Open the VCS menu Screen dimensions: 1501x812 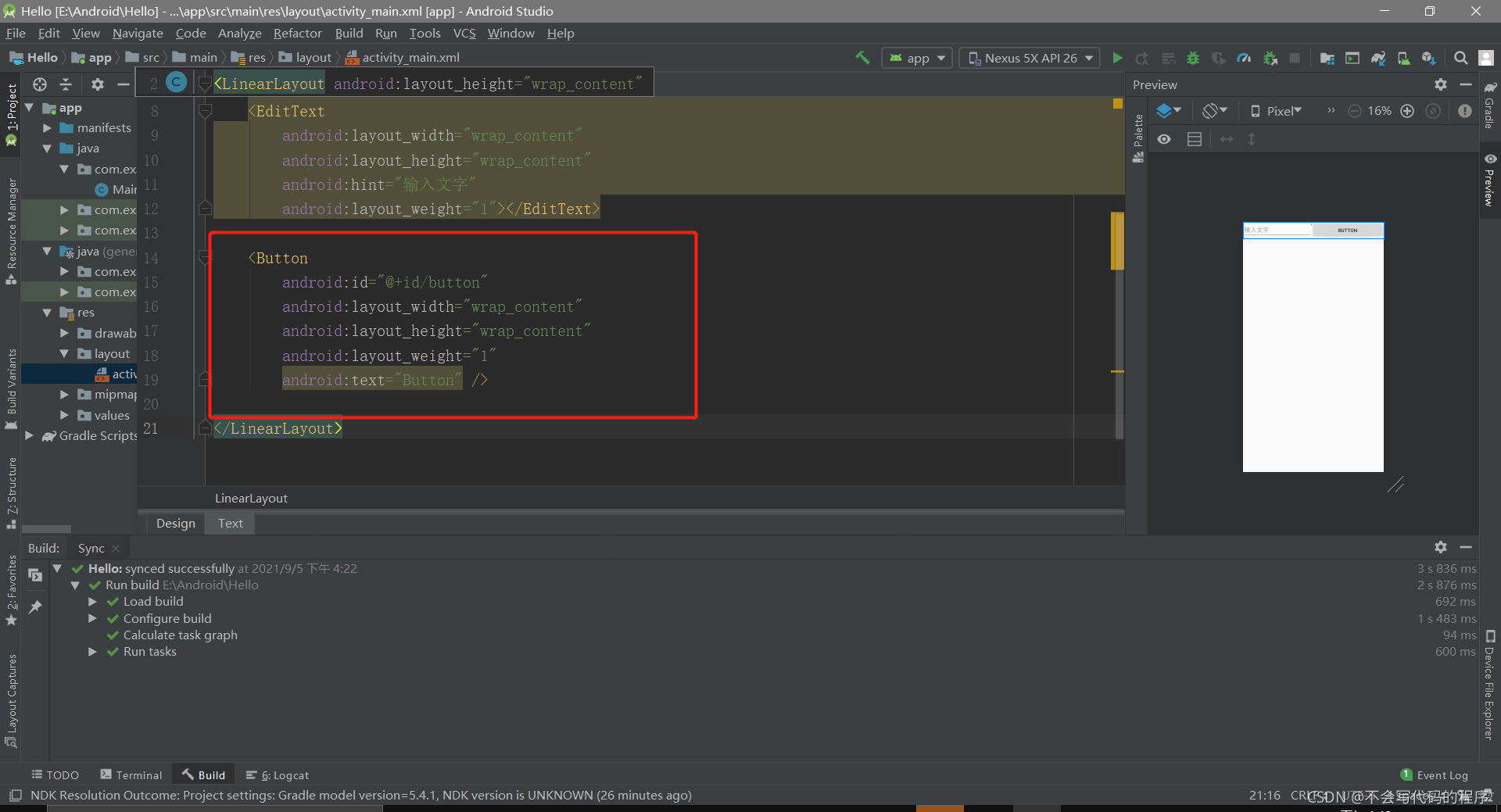(464, 33)
